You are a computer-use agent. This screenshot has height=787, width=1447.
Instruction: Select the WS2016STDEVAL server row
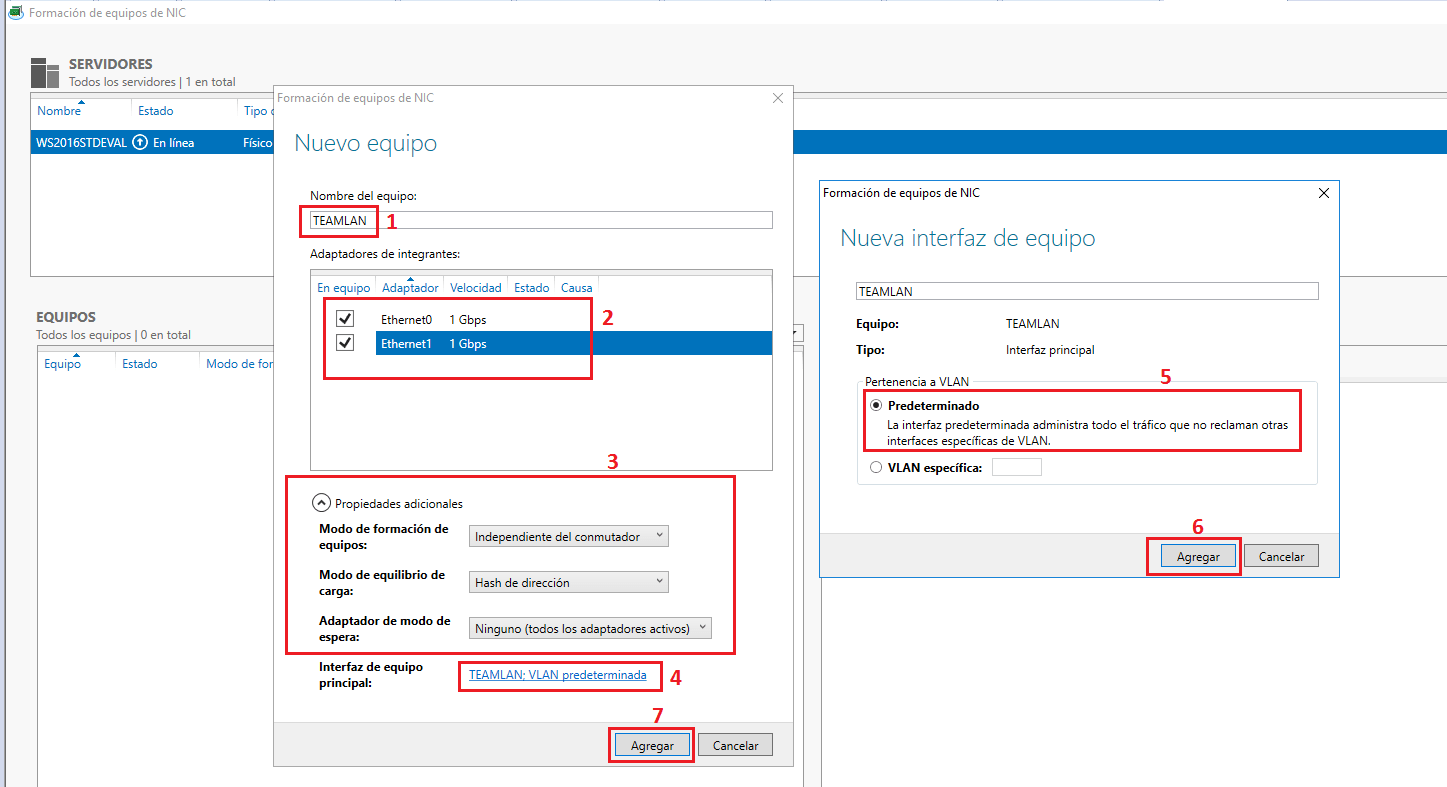pos(80,142)
